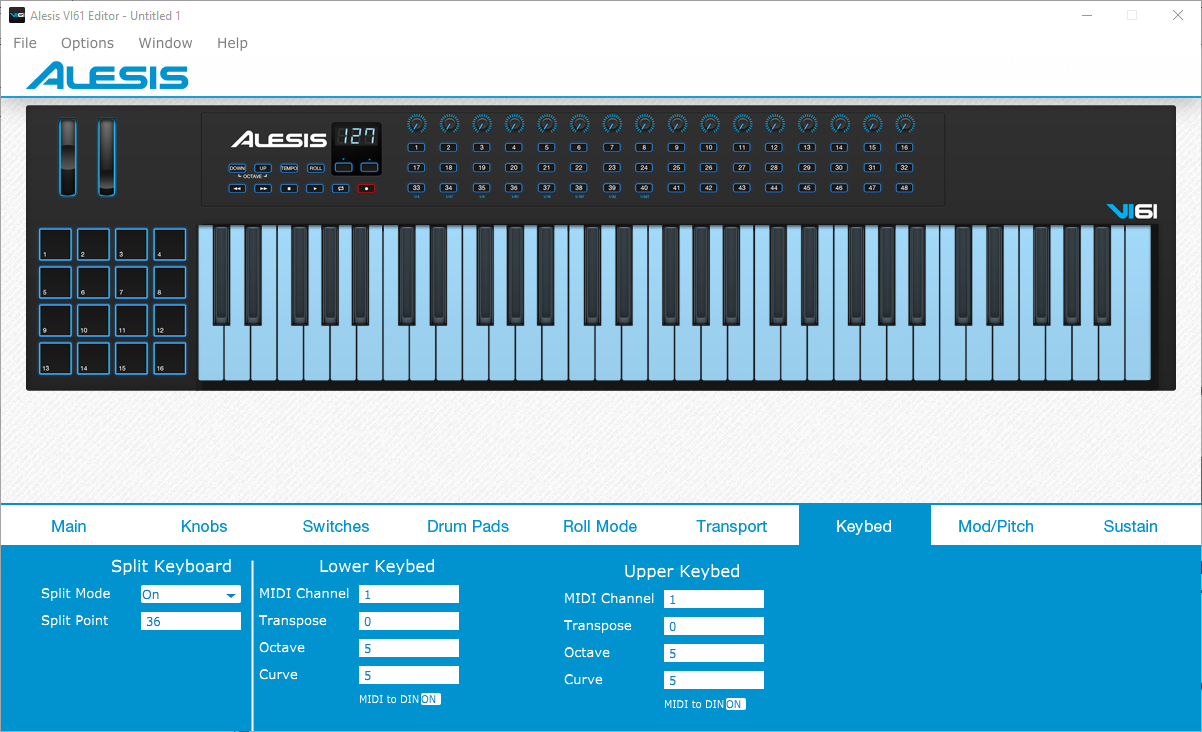This screenshot has height=732, width=1202.
Task: Select switch button 24
Action: 644,167
